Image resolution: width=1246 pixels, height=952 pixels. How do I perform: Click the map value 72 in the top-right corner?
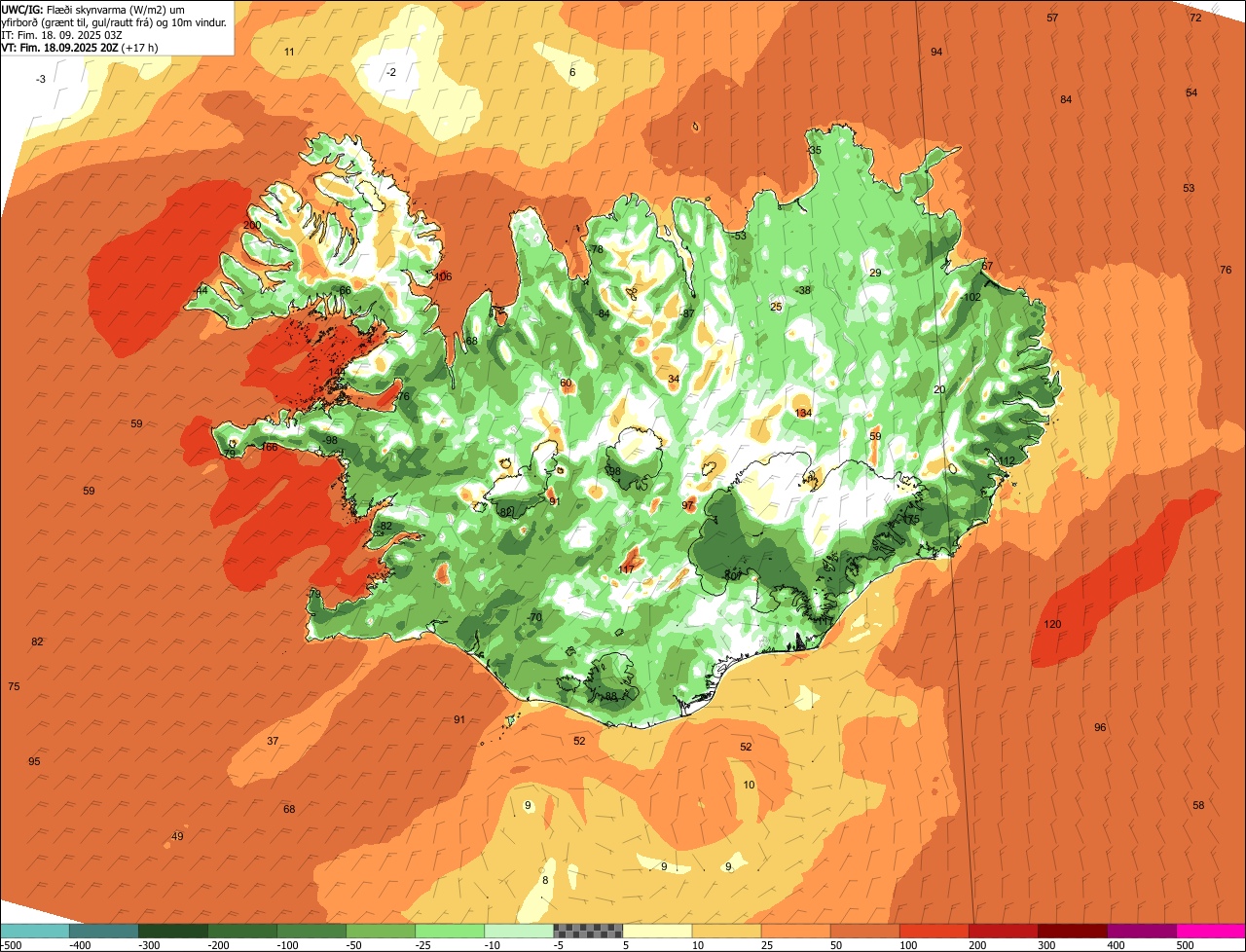[x=1195, y=18]
